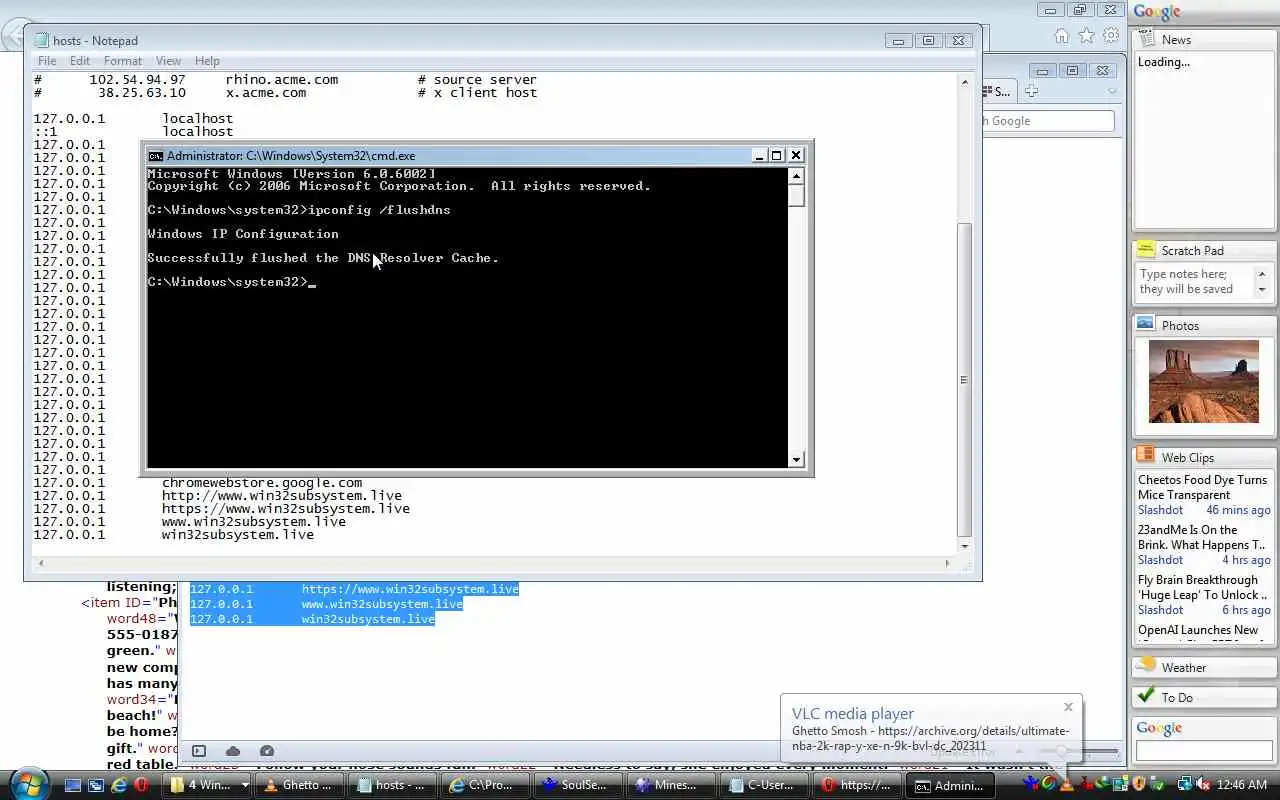Open the Notepad Help menu
This screenshot has width=1280, height=800.
[x=207, y=61]
